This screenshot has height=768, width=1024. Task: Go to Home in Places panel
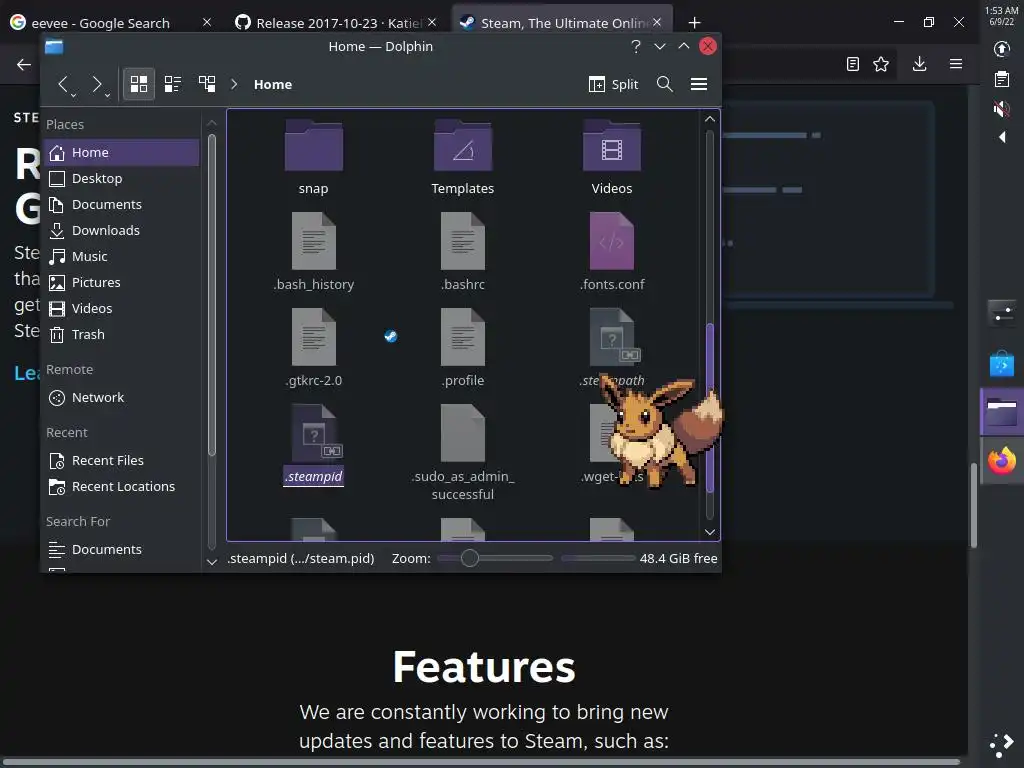point(121,152)
